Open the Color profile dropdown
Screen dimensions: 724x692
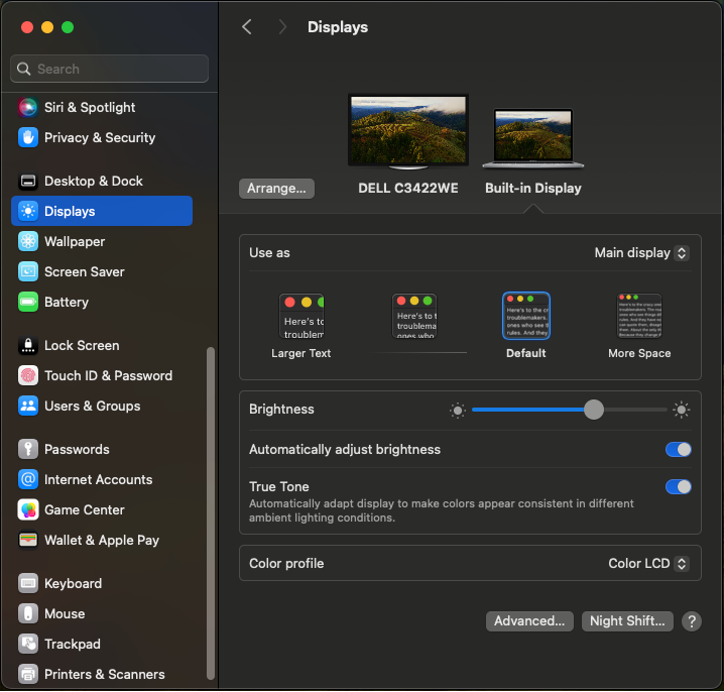[648, 563]
